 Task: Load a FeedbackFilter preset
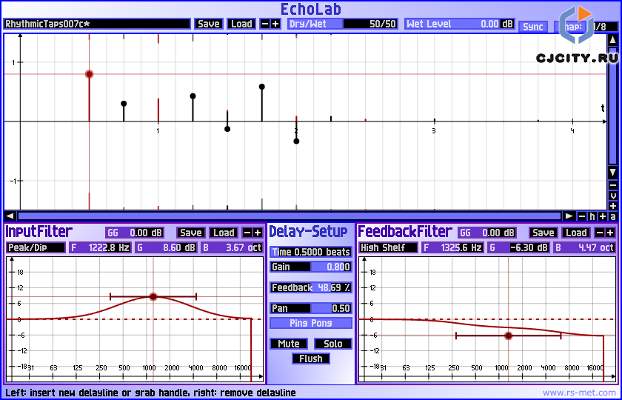(x=576, y=233)
